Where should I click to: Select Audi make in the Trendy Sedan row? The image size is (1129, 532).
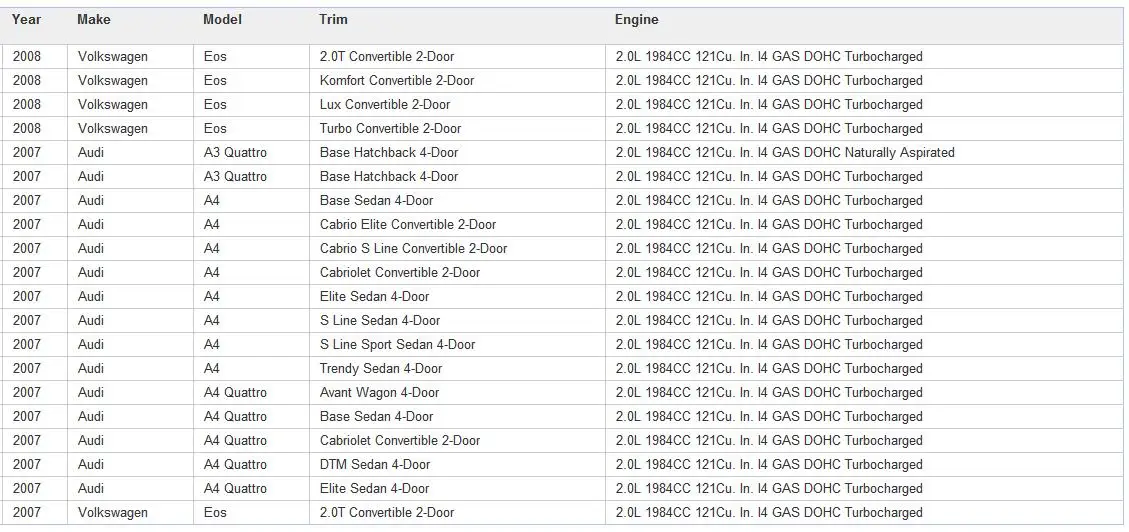coord(91,369)
